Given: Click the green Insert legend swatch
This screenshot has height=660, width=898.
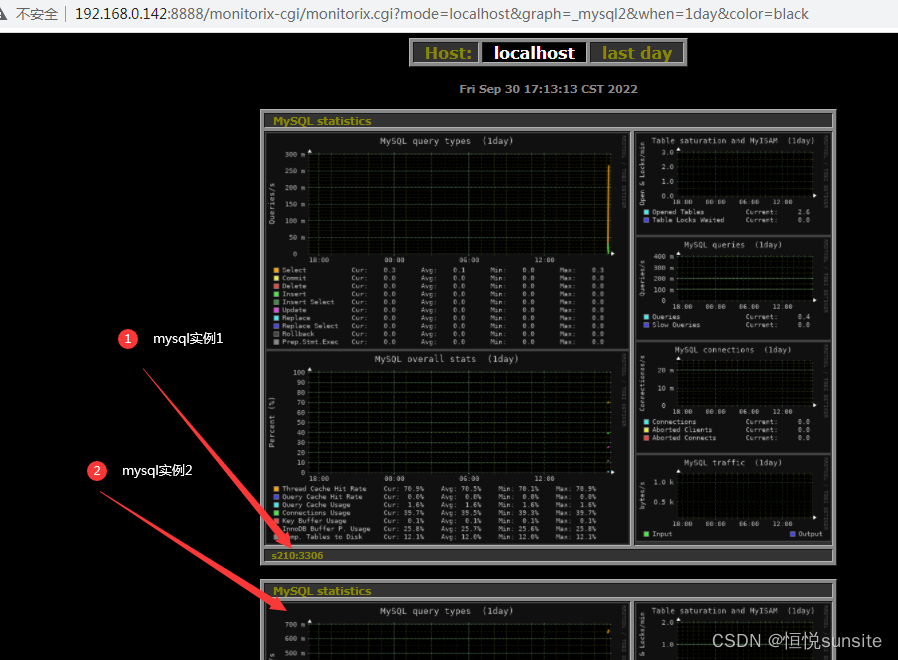Looking at the screenshot, I should click(277, 294).
